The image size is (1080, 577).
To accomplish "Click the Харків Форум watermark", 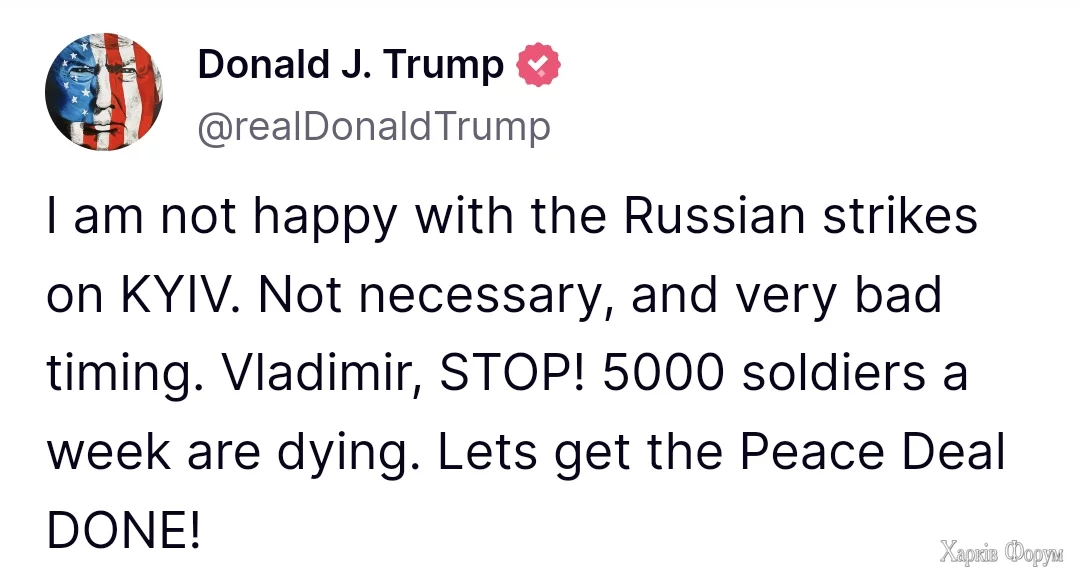I will click(1001, 548).
